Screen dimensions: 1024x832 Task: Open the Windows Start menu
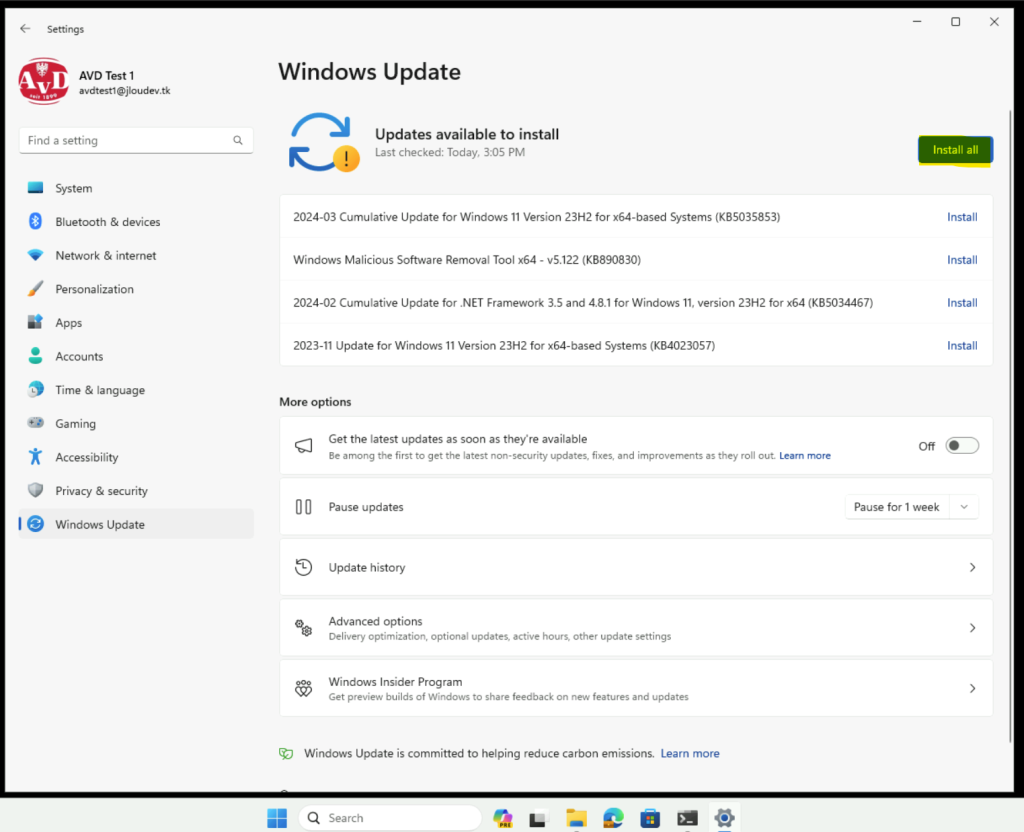pos(277,818)
